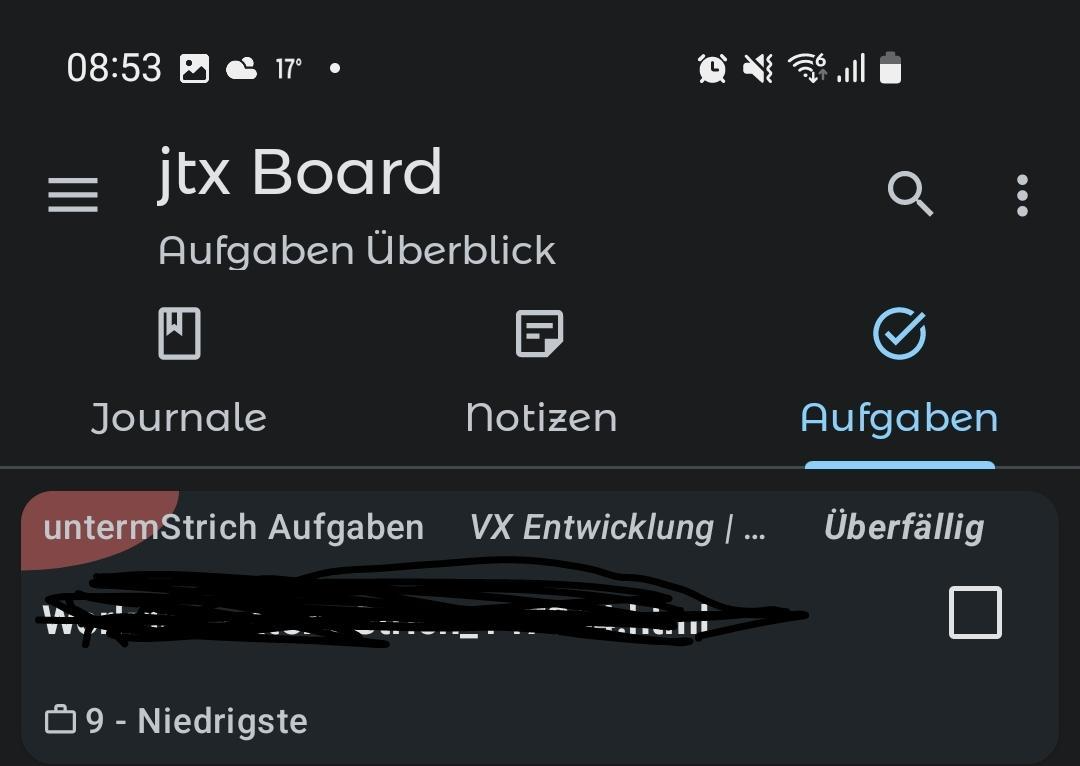This screenshot has height=766, width=1080.
Task: Tap the alarm clock status icon
Action: click(x=712, y=68)
